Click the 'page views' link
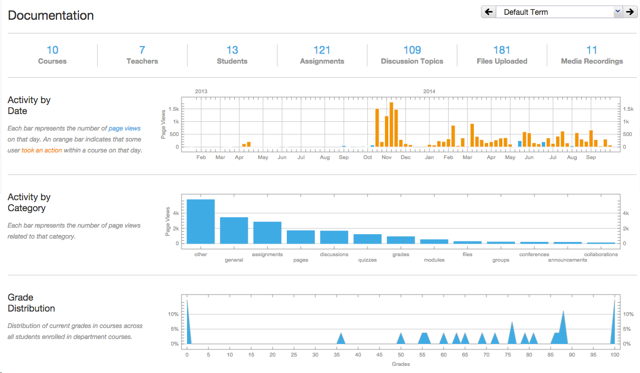The image size is (640, 373). (124, 128)
